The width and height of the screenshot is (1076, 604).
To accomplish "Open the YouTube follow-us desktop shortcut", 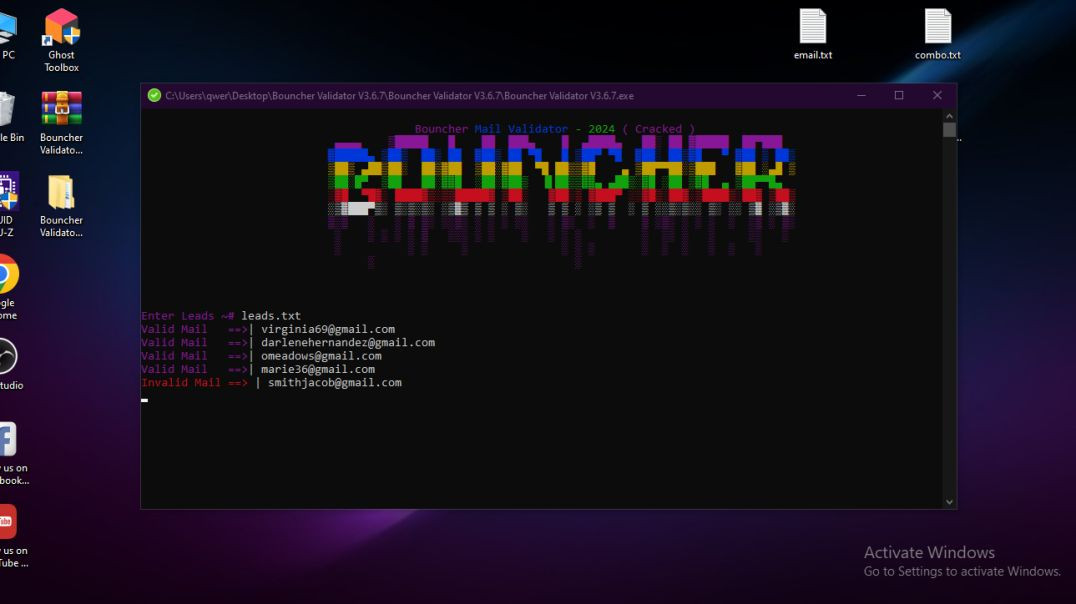I will click(12, 537).
